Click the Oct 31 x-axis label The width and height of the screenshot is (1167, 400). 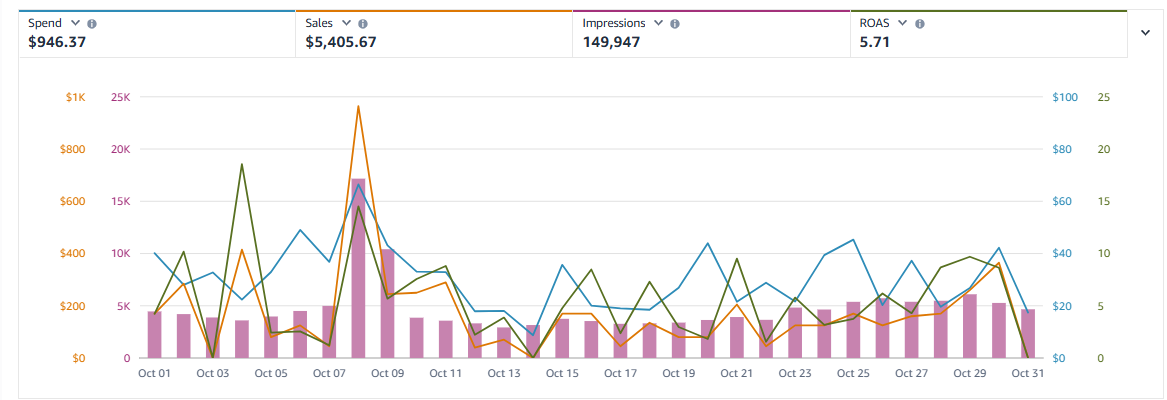(x=1027, y=372)
